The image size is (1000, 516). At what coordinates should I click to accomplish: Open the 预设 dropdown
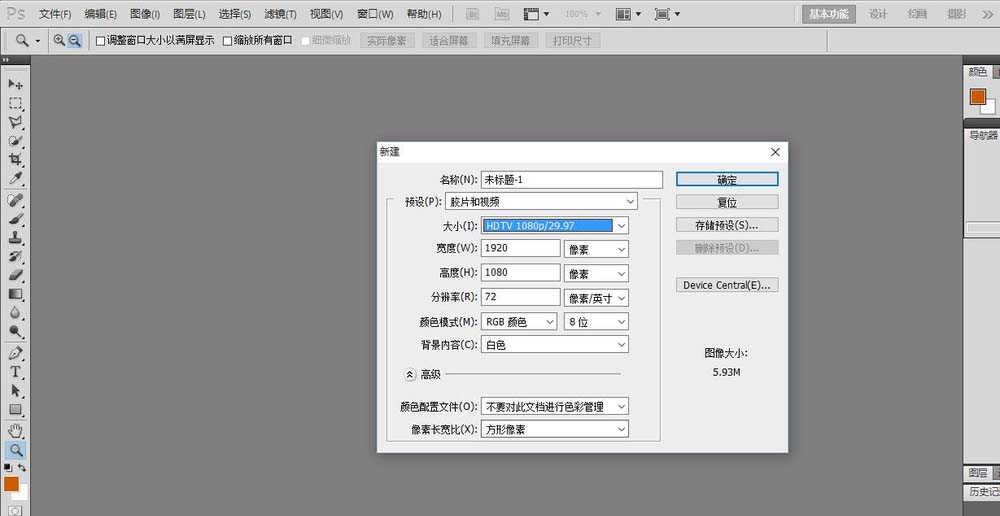(x=541, y=202)
